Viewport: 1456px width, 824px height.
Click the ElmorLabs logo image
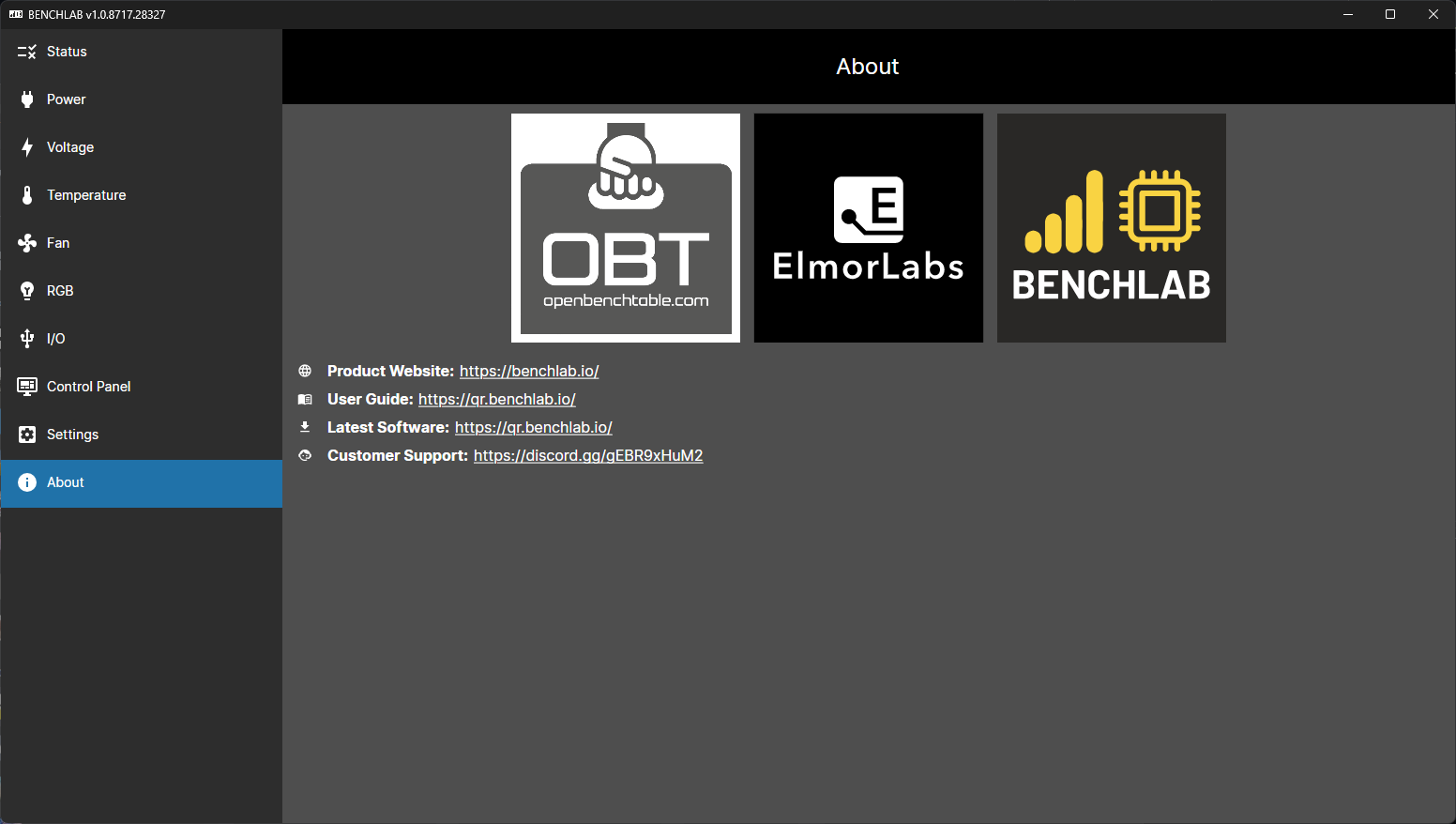click(869, 228)
